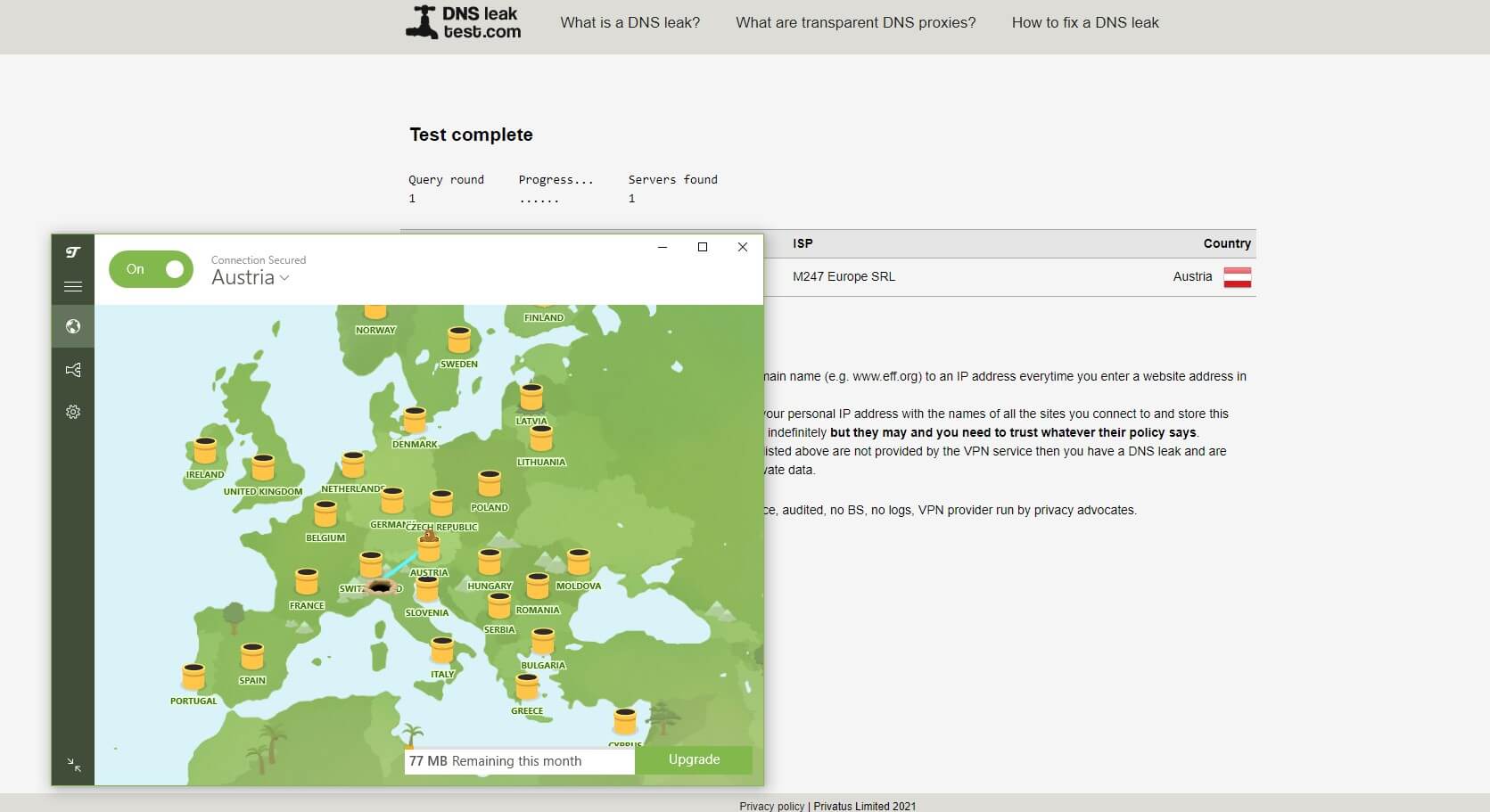Image resolution: width=1490 pixels, height=812 pixels.
Task: Select the Spain tunnel on map
Action: (252, 656)
